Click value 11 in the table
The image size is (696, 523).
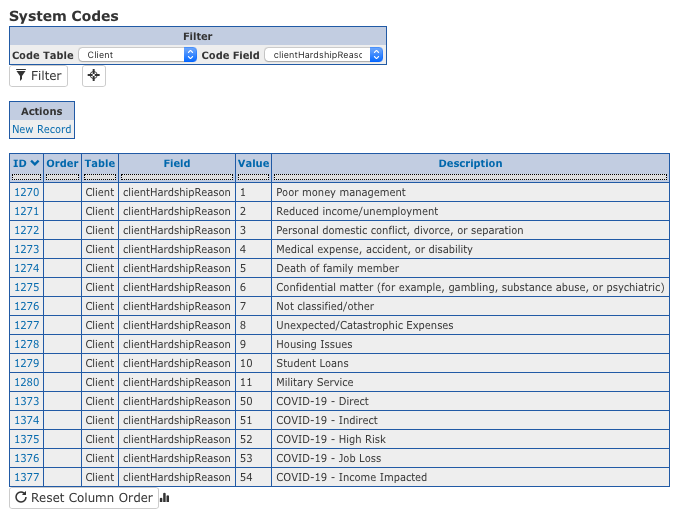[246, 382]
